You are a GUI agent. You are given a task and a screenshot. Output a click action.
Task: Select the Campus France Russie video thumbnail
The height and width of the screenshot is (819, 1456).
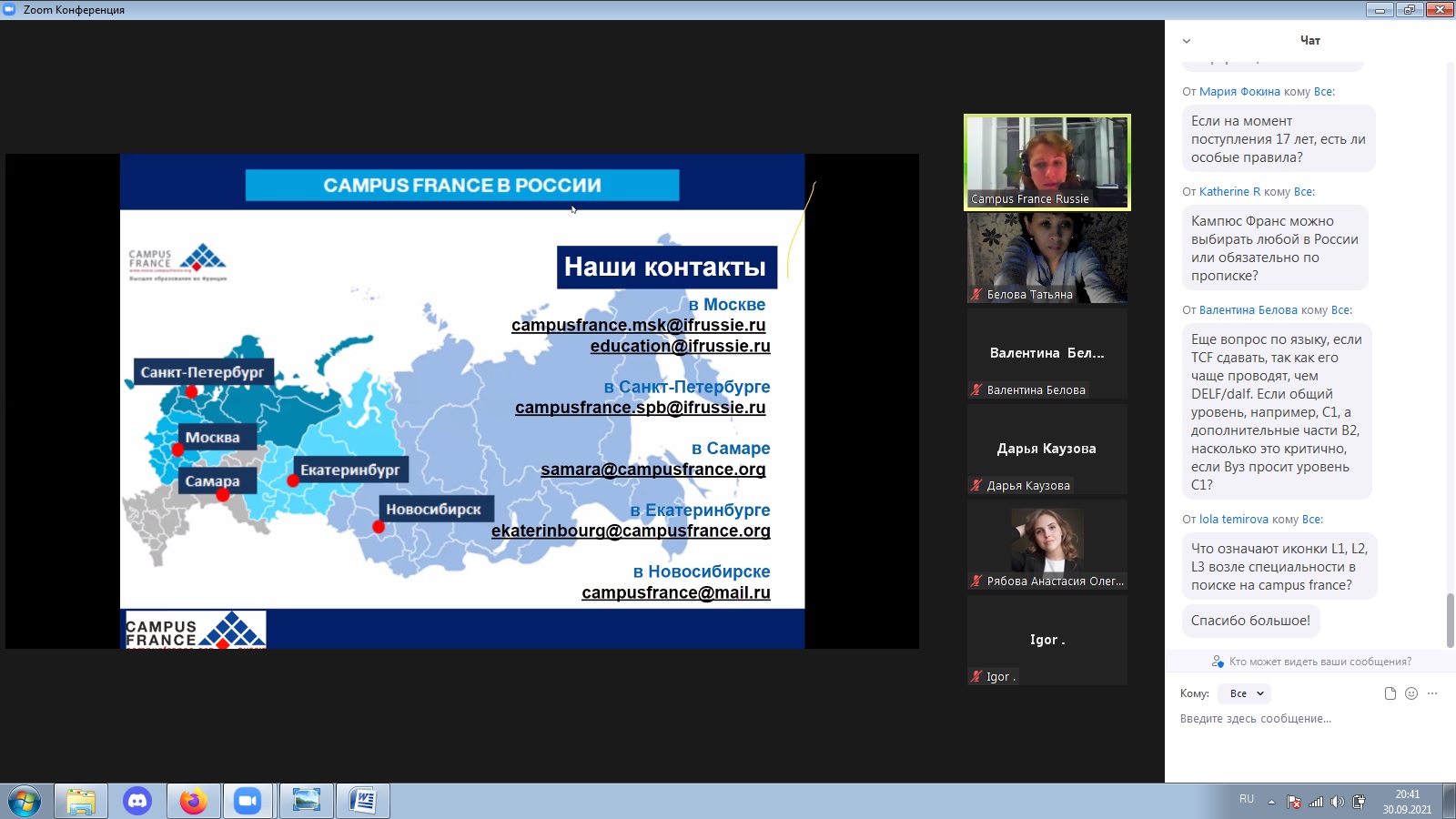1046,162
